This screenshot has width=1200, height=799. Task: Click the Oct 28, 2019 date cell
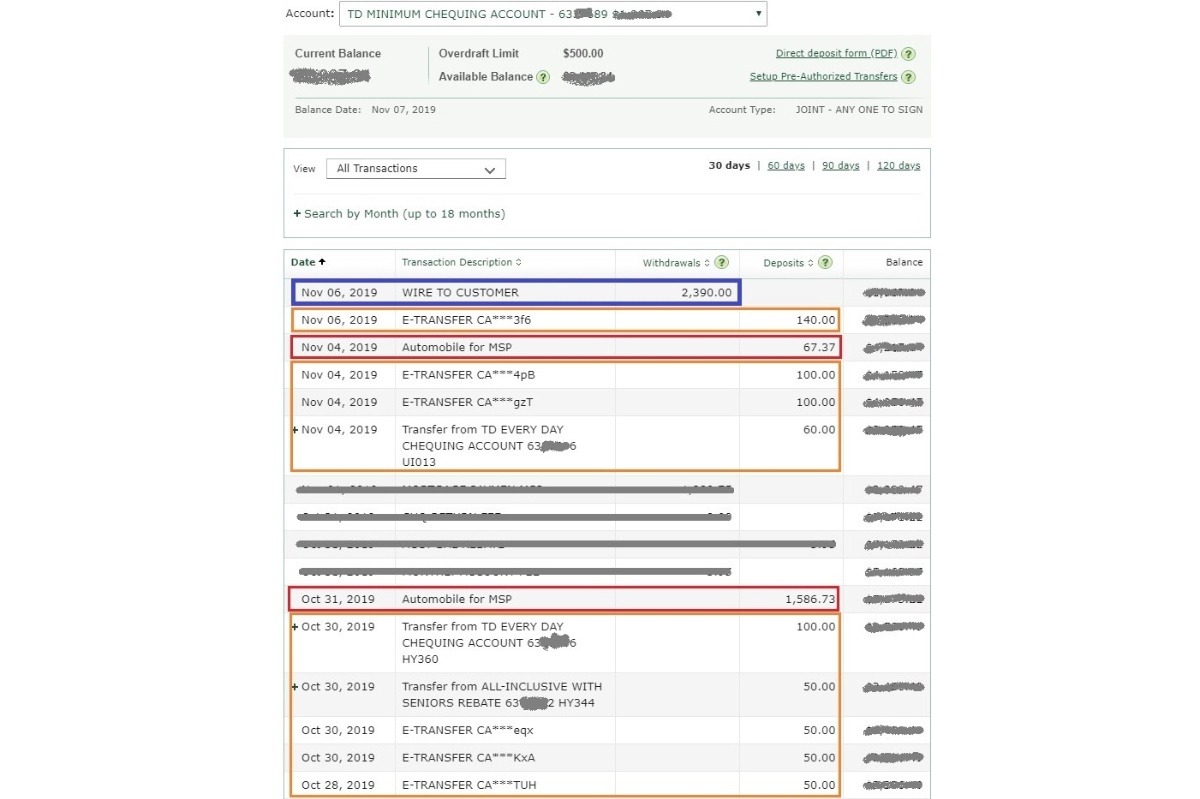point(338,785)
